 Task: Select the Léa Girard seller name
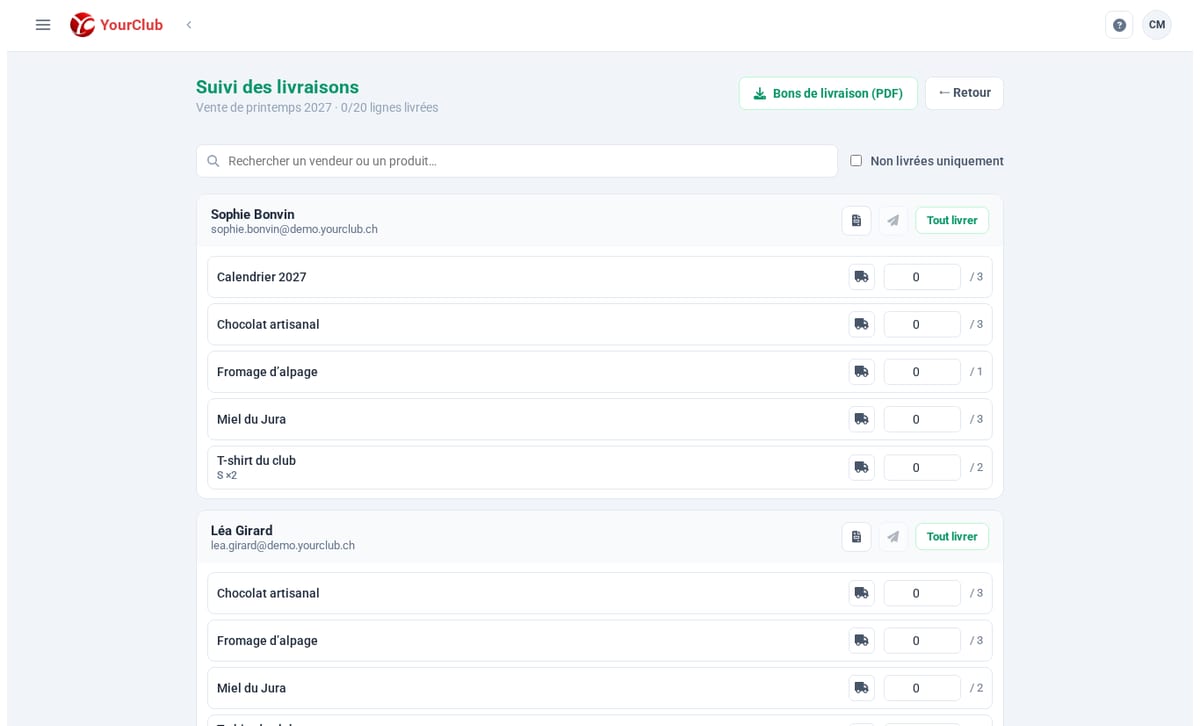(241, 531)
